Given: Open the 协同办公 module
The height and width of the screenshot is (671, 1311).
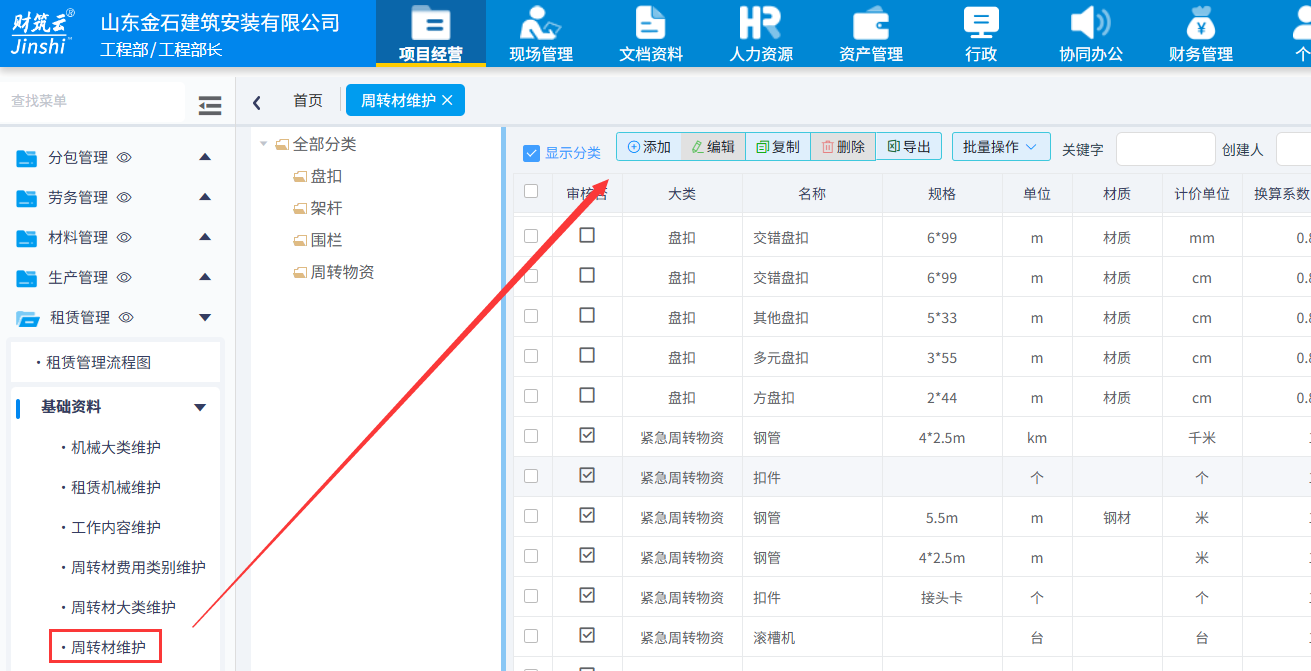Looking at the screenshot, I should click(x=1091, y=34).
